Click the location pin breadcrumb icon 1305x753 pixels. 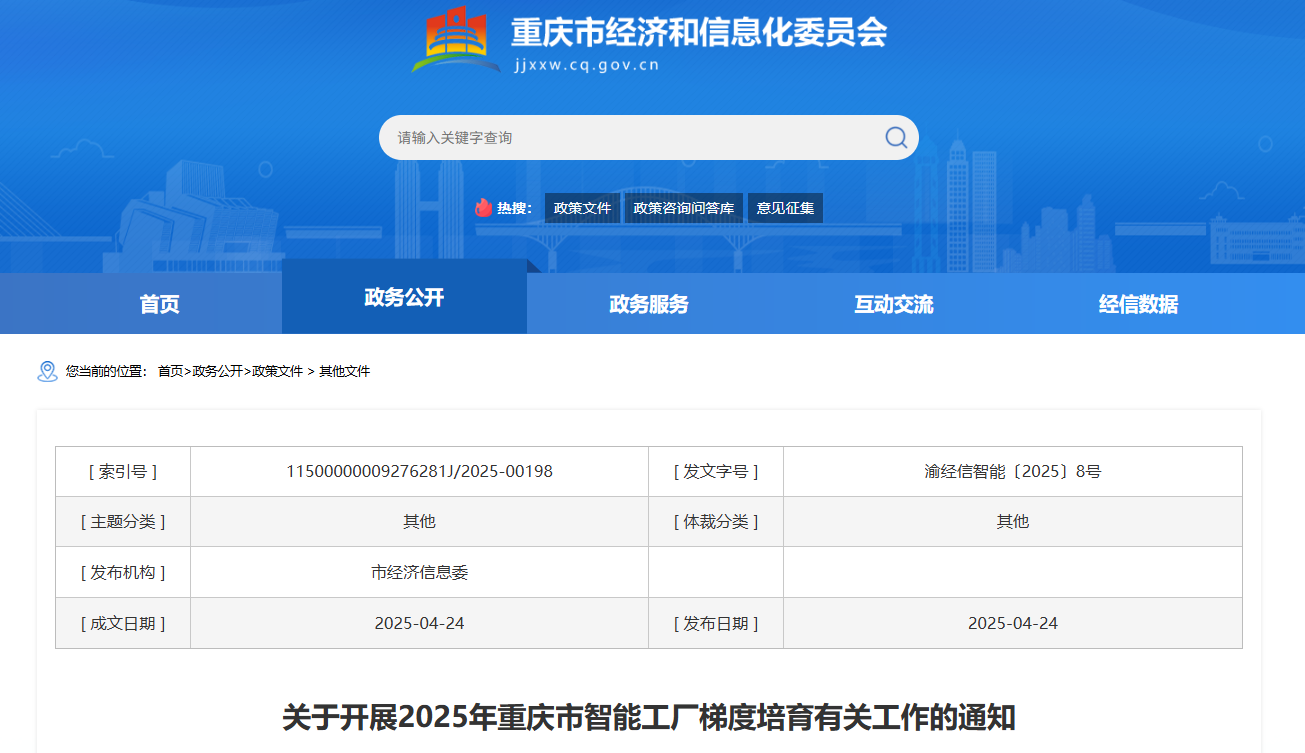point(47,371)
